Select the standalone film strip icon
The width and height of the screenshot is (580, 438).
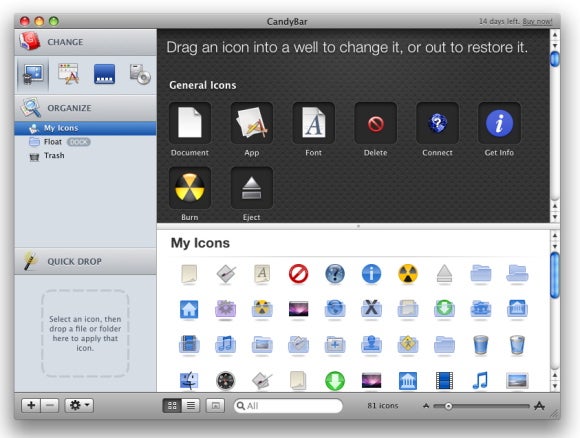click(444, 380)
